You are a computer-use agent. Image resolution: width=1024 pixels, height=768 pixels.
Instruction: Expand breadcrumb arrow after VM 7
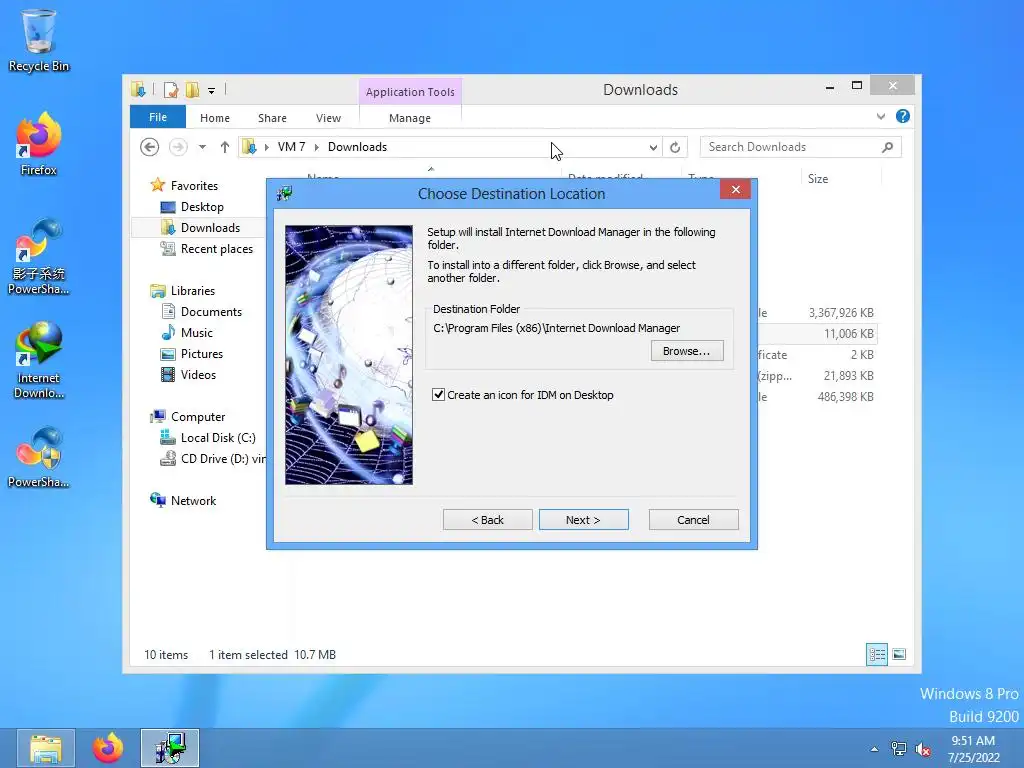coord(317,147)
